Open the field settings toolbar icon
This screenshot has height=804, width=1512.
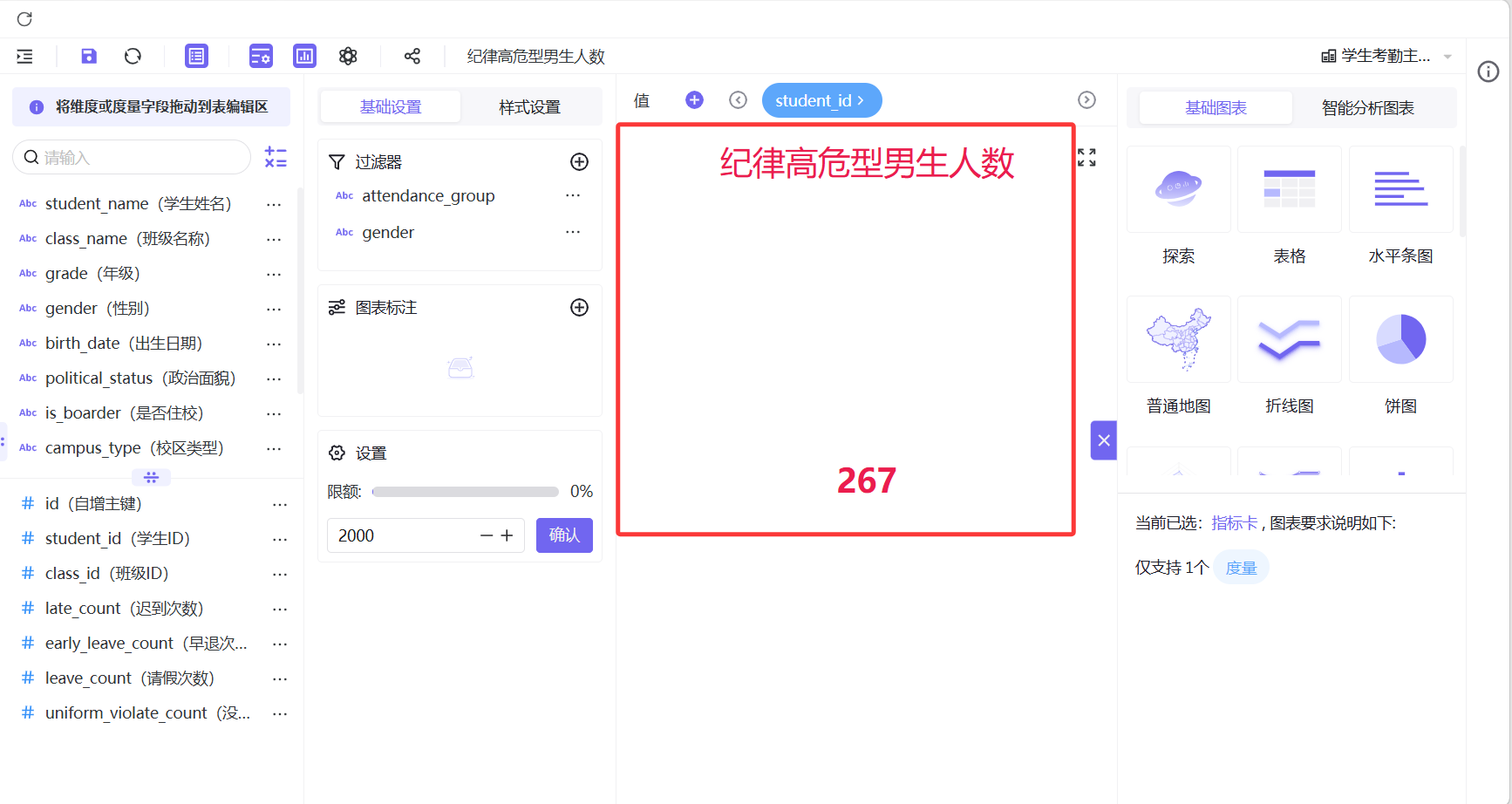[261, 57]
